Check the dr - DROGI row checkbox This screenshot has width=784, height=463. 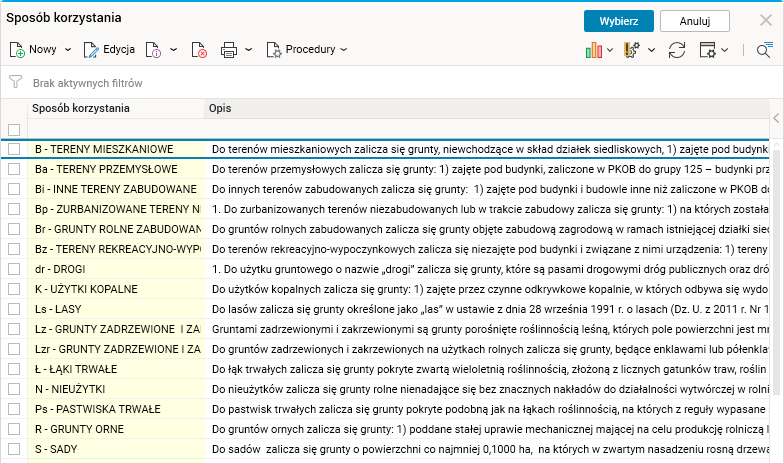coord(14,269)
